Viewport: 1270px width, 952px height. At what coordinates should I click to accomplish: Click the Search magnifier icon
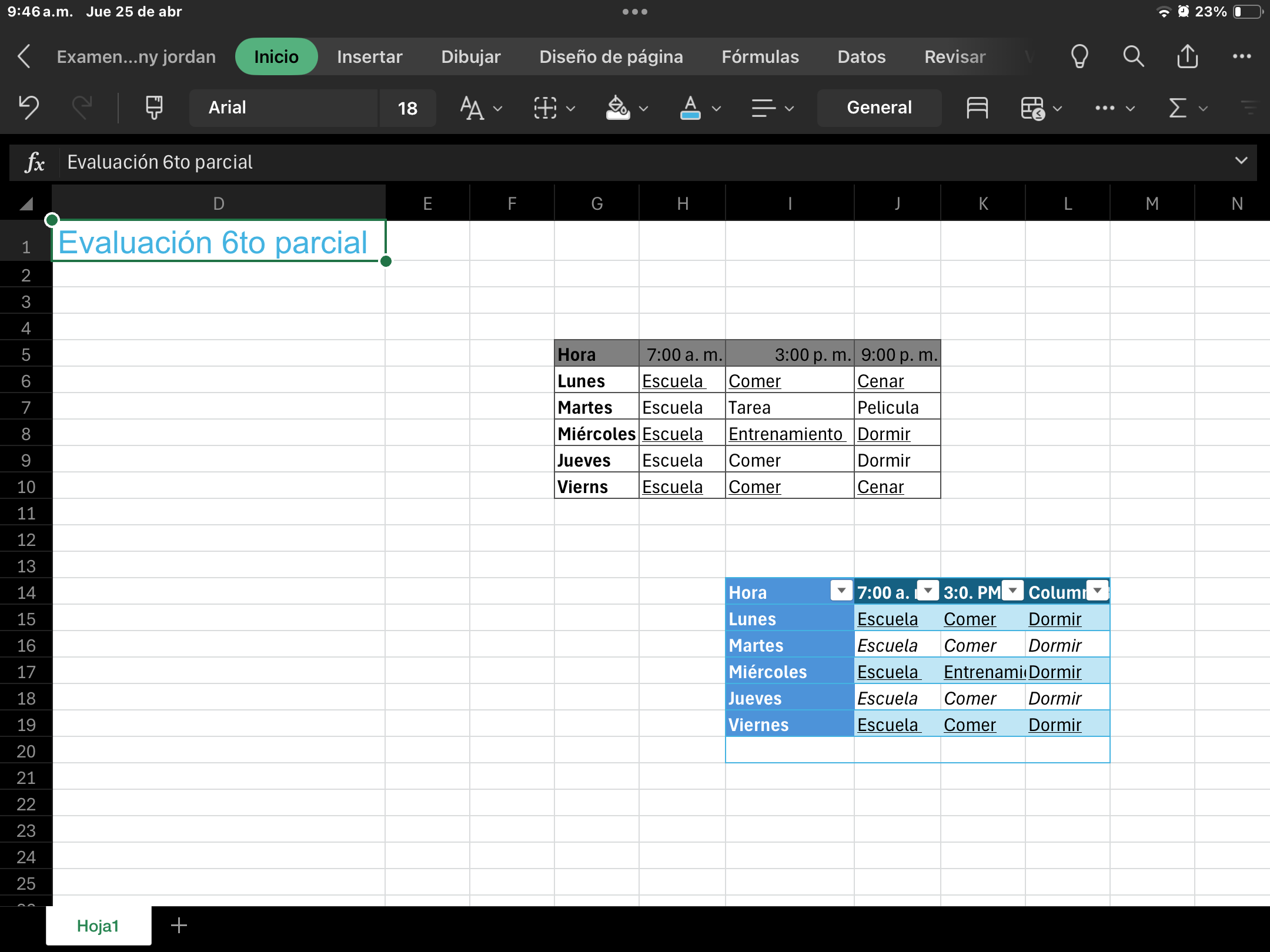[1133, 57]
